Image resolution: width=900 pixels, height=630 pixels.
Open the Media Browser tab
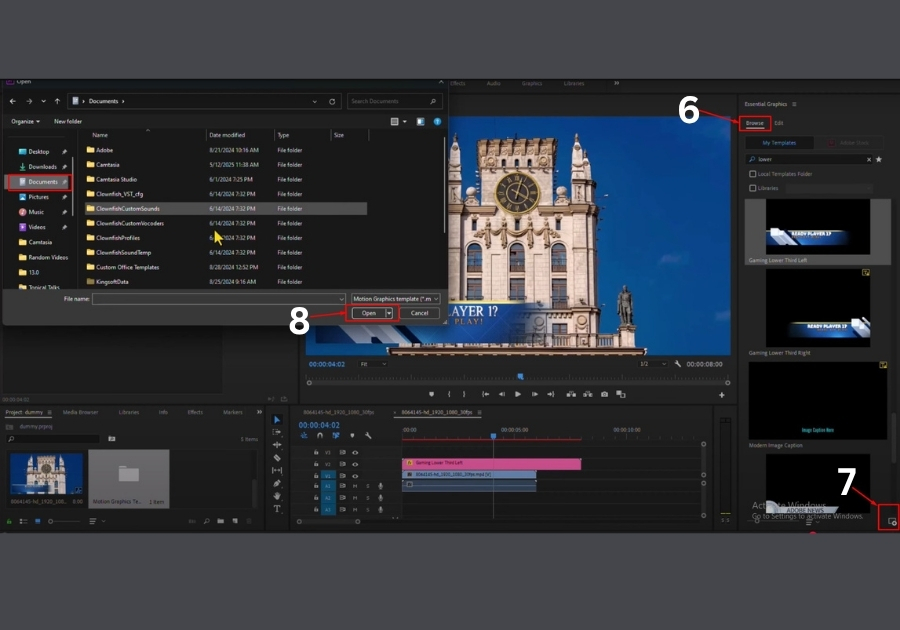click(80, 412)
